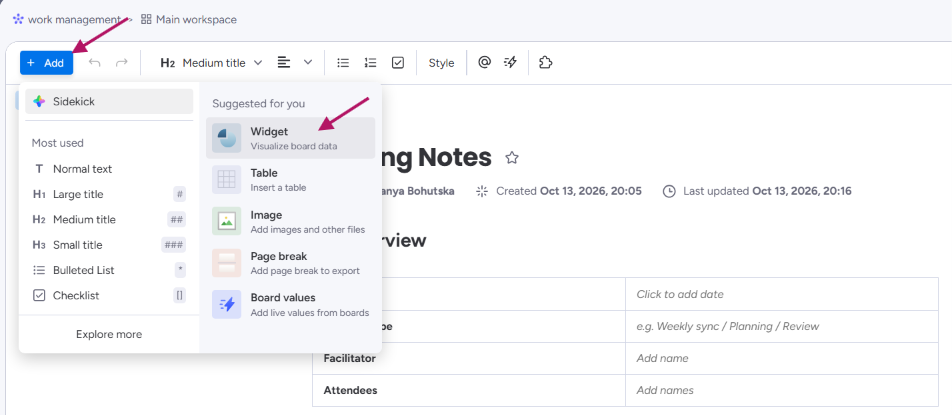The height and width of the screenshot is (415, 952).
Task: Click the Main workspace grid icon
Action: pos(146,19)
